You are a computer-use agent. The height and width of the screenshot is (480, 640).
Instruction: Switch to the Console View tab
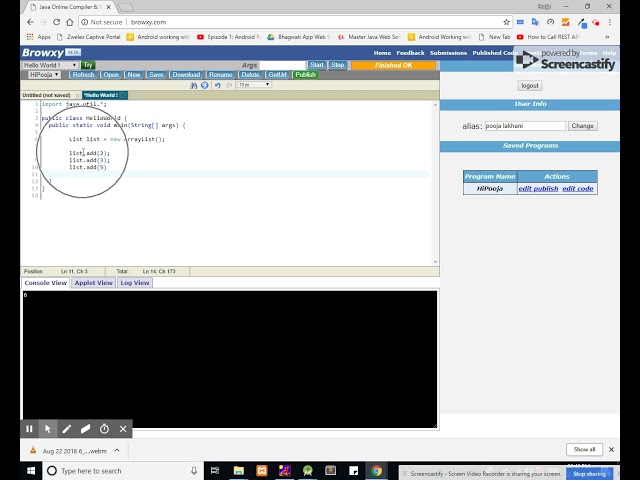(x=46, y=283)
